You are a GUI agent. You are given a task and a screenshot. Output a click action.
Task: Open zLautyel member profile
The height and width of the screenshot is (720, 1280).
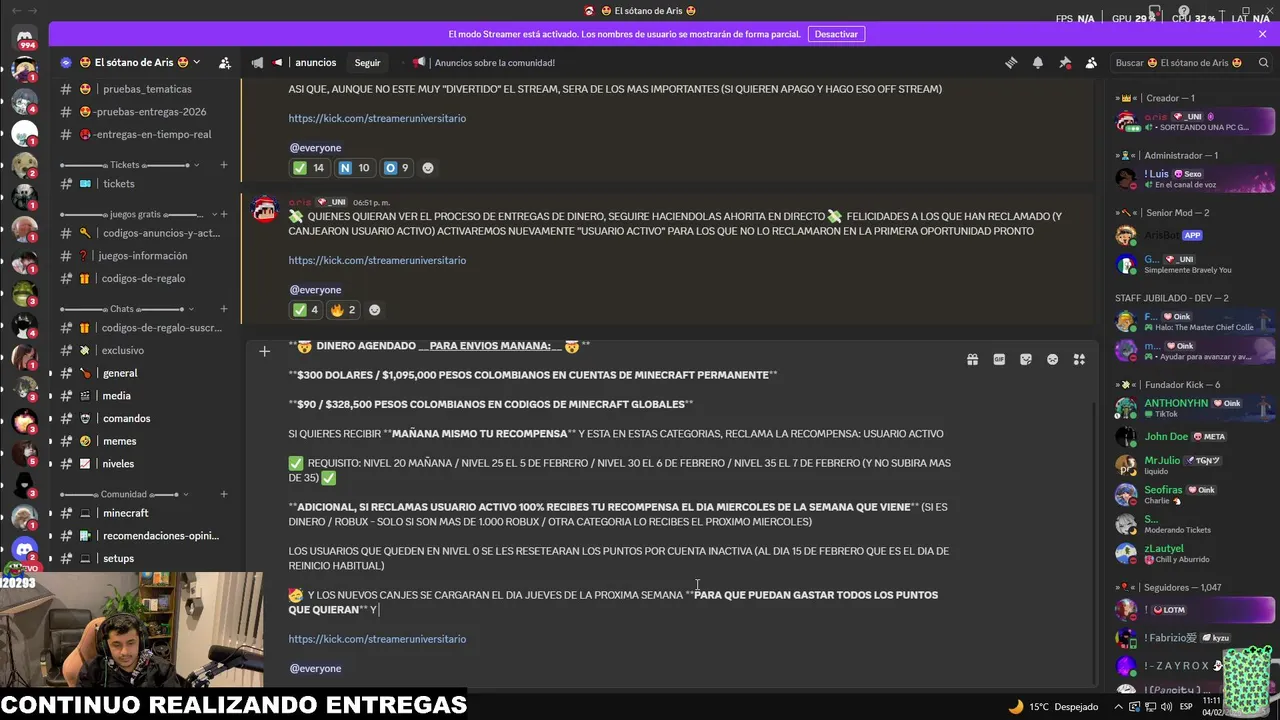coord(1193,553)
